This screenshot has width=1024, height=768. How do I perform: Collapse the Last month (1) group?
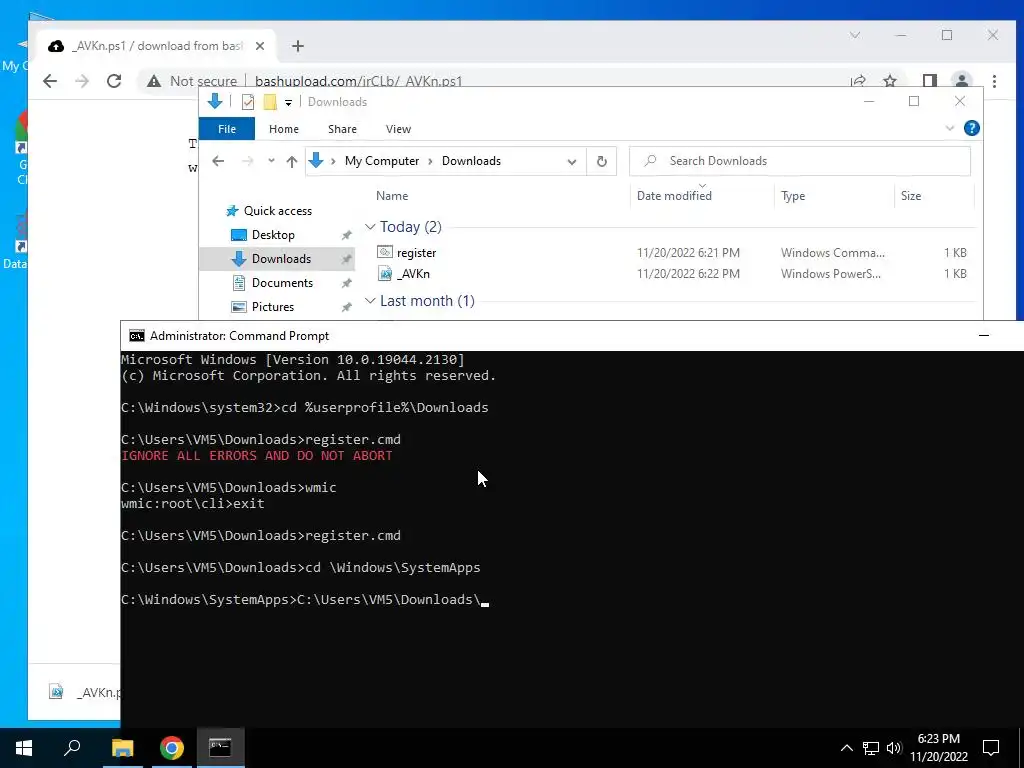pos(370,300)
